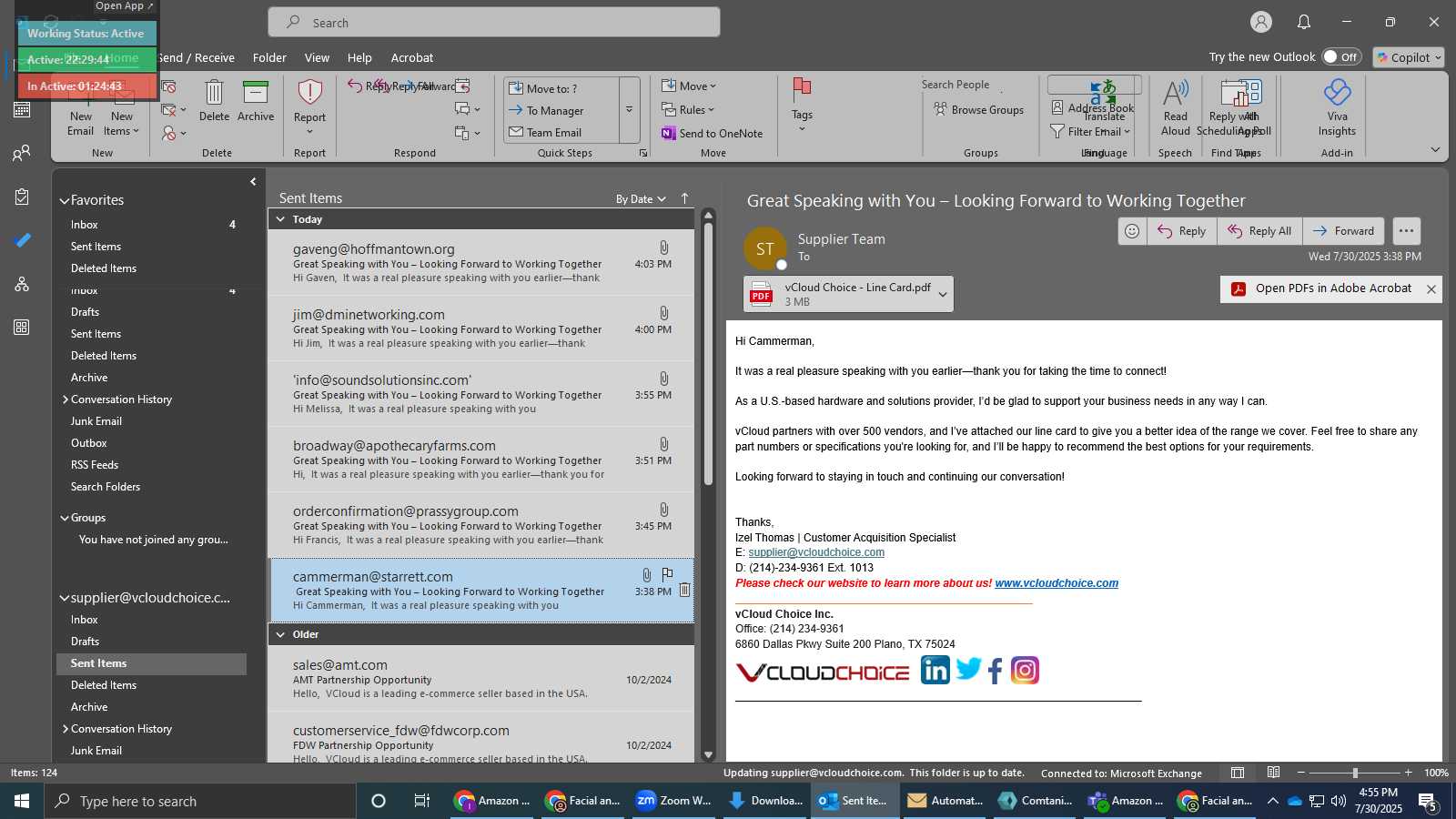Reverse sort order arrow in Sent Items
1456x819 pixels.
pos(684,198)
